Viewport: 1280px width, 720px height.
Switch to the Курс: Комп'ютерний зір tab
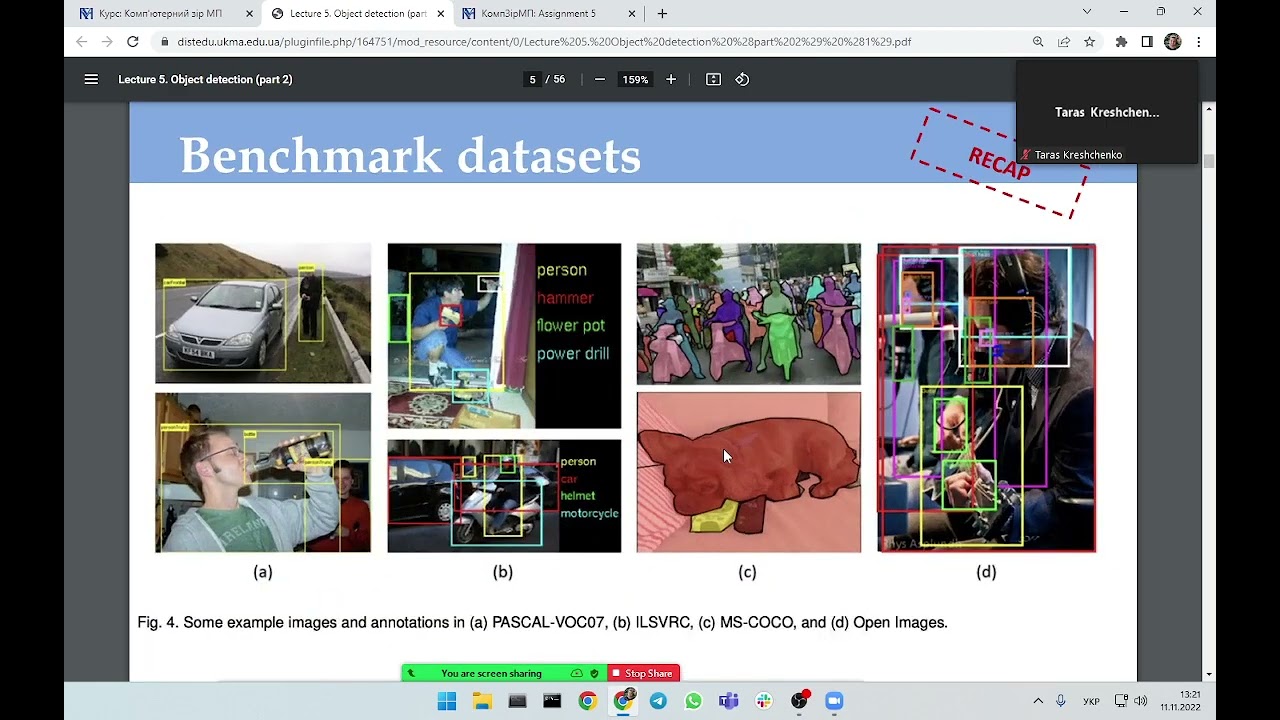[x=160, y=14]
